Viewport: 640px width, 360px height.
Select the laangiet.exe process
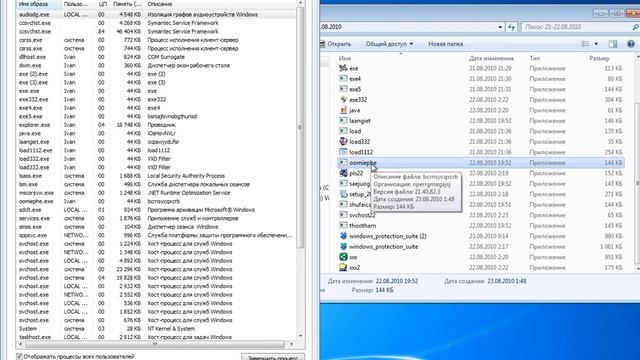coord(156,142)
